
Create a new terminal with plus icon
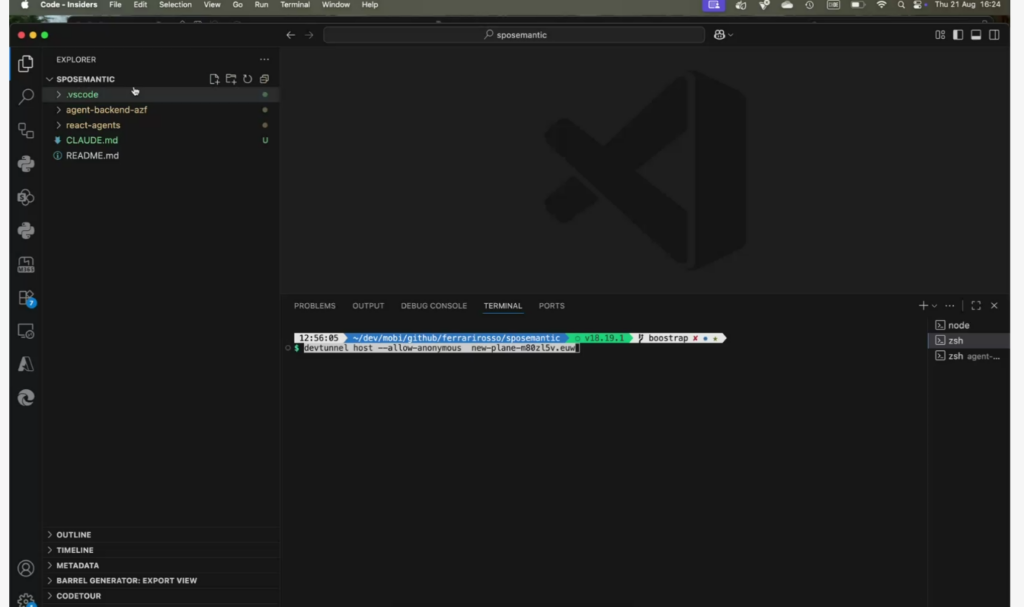tap(923, 306)
